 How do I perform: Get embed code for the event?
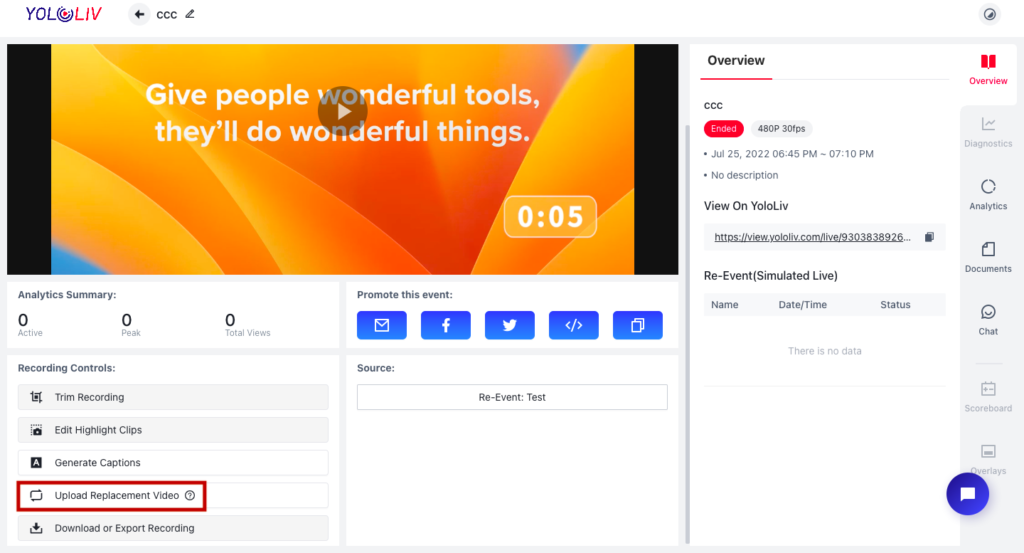pyautogui.click(x=573, y=325)
